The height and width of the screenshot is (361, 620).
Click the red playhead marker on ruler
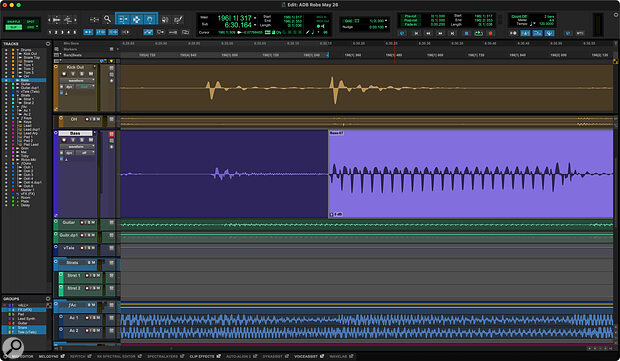point(394,51)
